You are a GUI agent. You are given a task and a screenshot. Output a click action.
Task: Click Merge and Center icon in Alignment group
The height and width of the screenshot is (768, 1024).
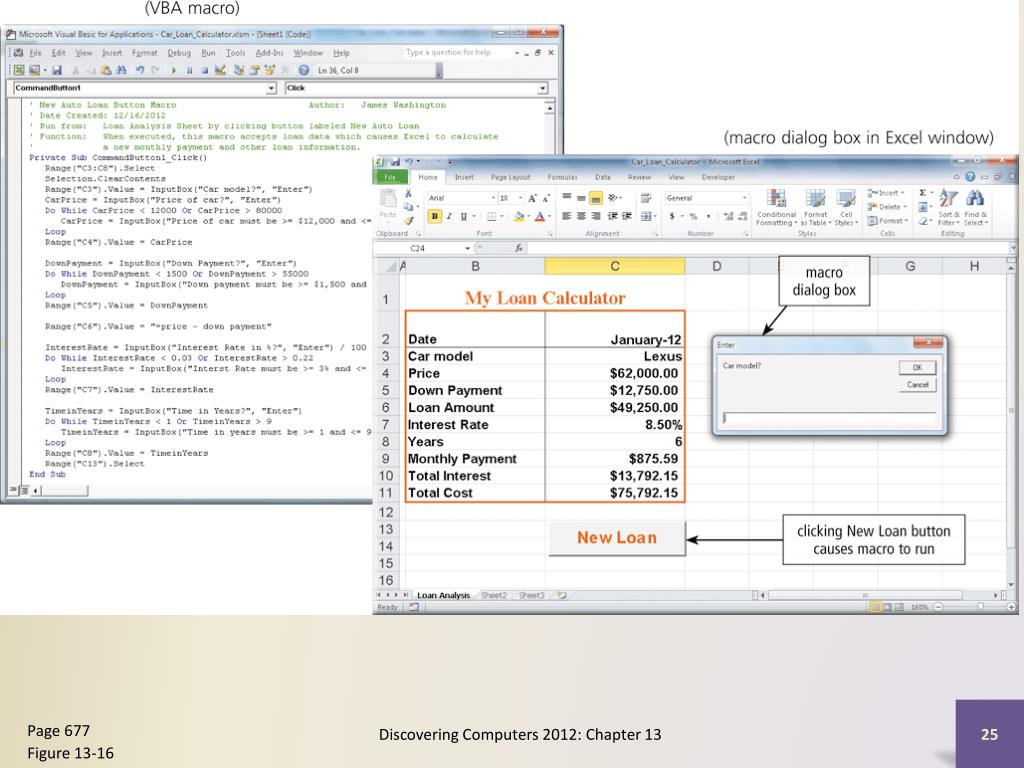tap(646, 216)
